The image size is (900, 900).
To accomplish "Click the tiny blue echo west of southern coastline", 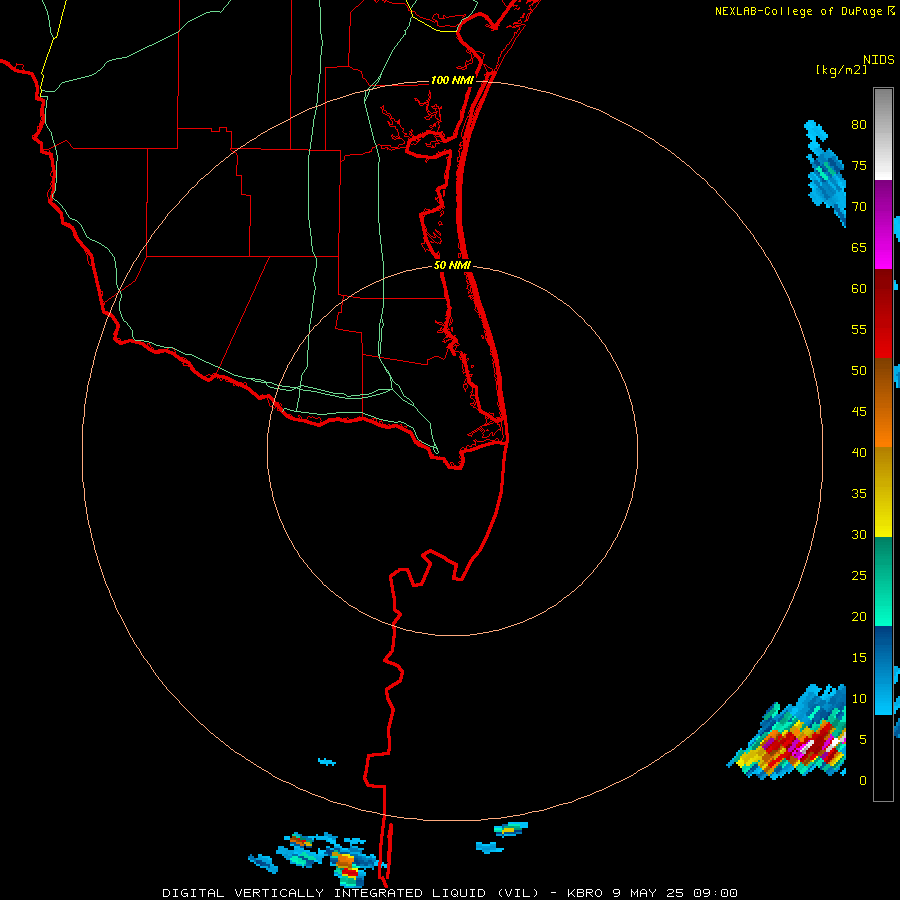I will pos(327,762).
